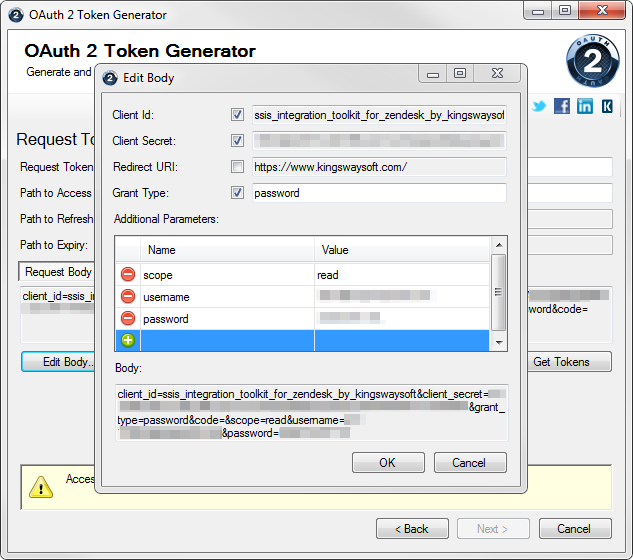The image size is (633, 560).
Task: Click the Body text area
Action: click(311, 413)
